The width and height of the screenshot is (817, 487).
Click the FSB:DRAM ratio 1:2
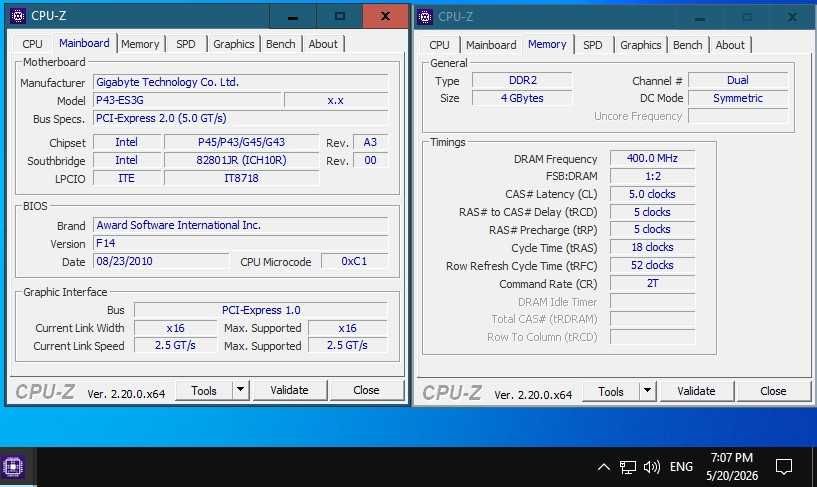tap(652, 176)
